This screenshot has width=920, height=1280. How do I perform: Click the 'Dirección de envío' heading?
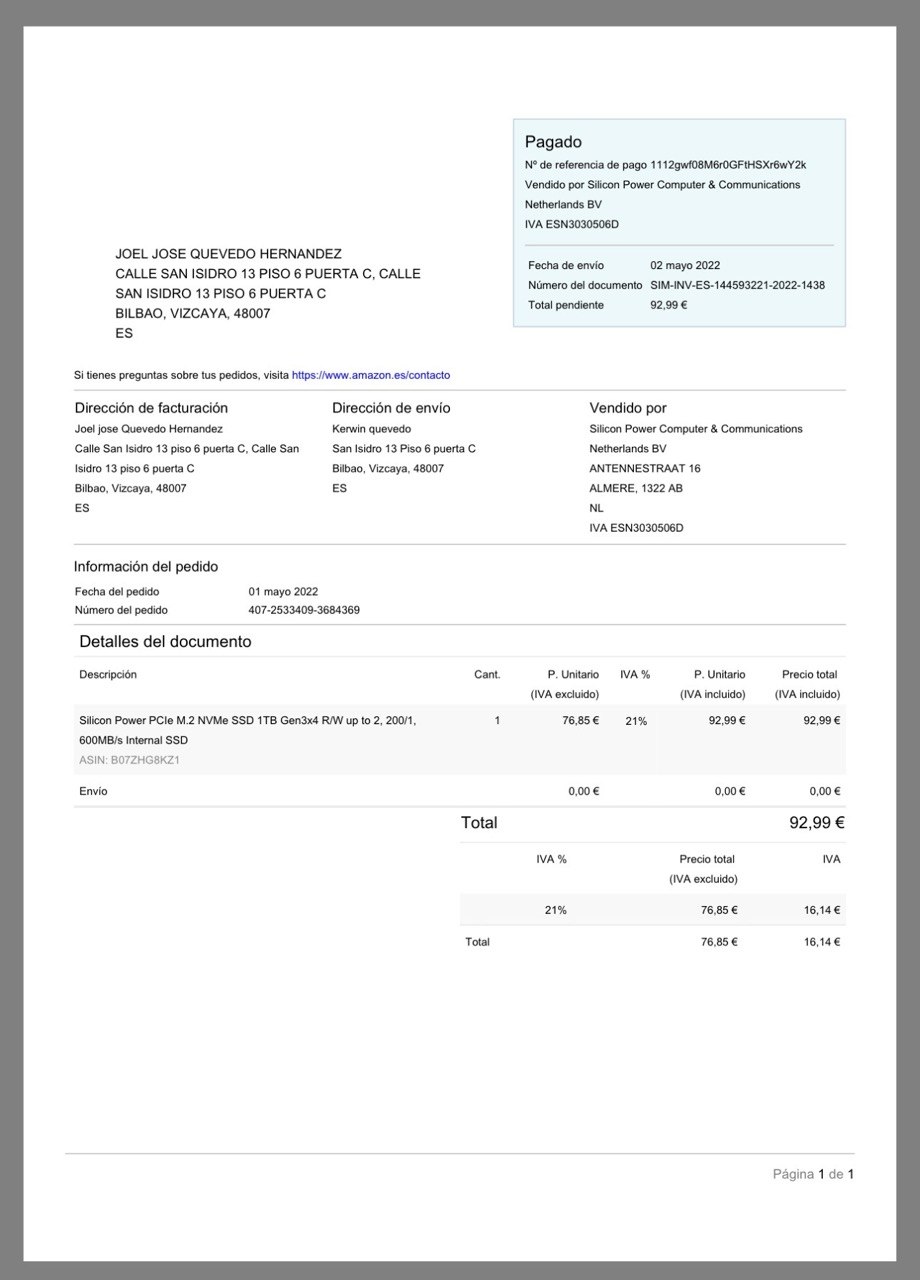point(391,408)
